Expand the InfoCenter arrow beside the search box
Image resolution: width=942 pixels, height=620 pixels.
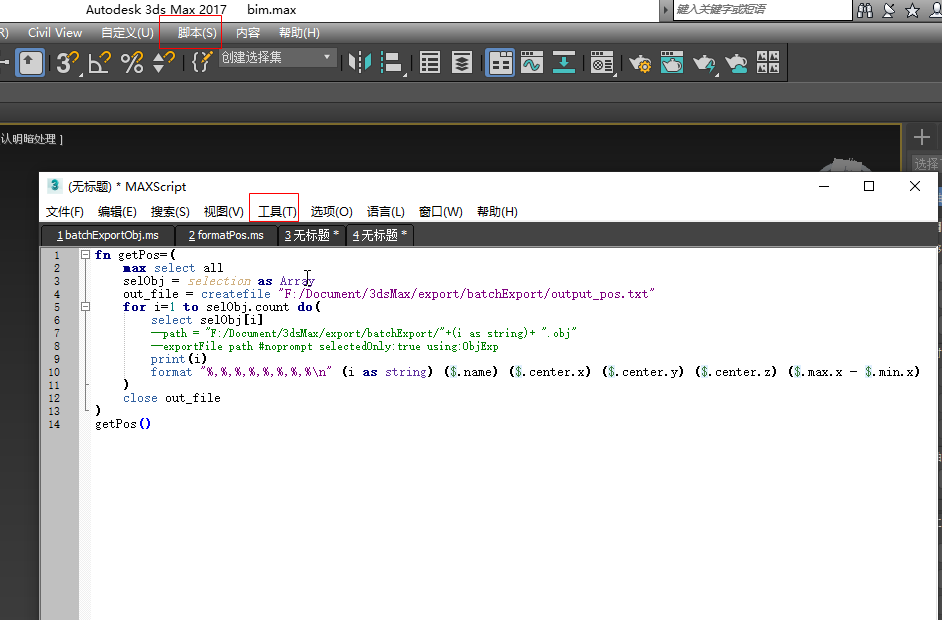click(x=665, y=10)
